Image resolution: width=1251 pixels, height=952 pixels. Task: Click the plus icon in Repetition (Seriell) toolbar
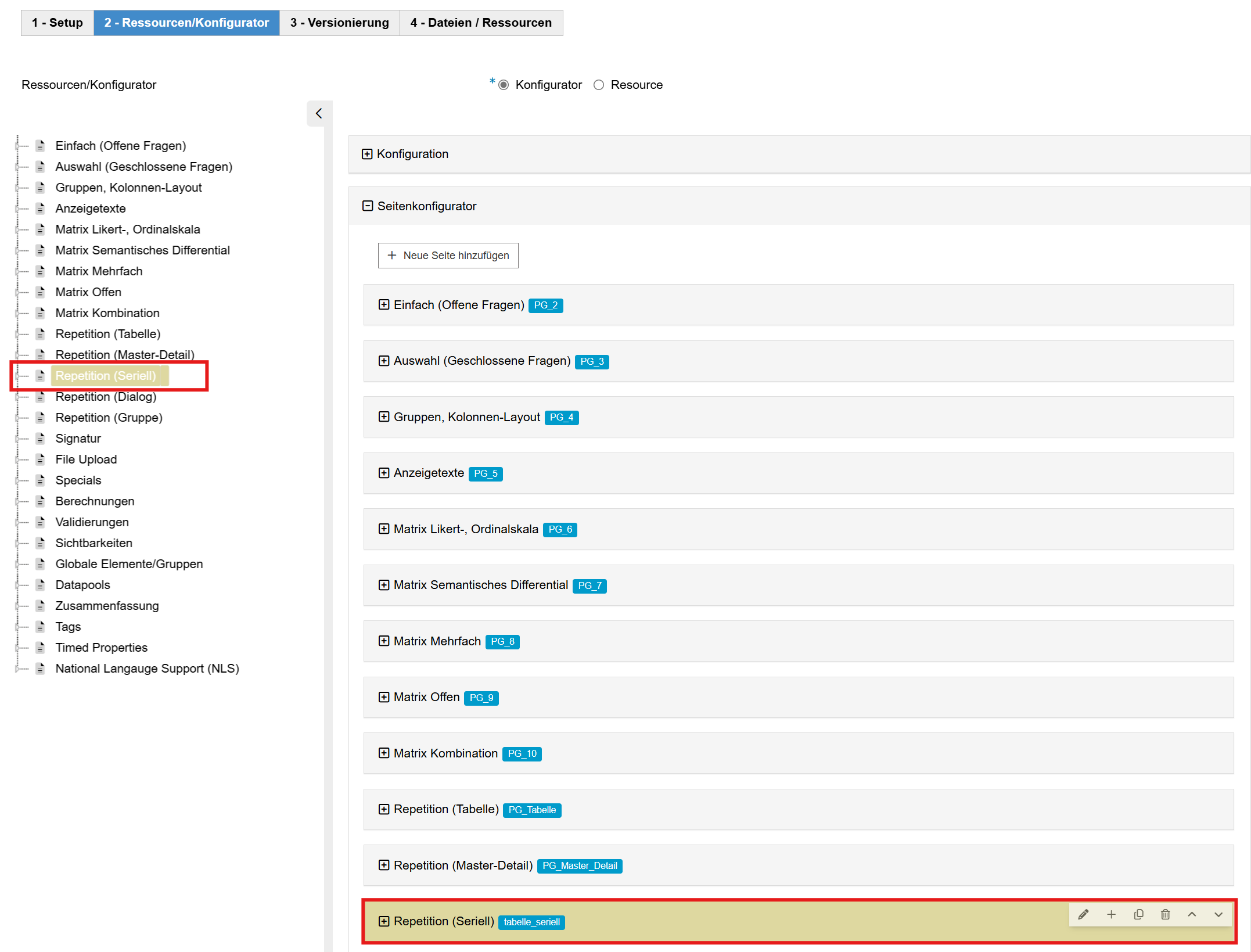(x=1111, y=915)
